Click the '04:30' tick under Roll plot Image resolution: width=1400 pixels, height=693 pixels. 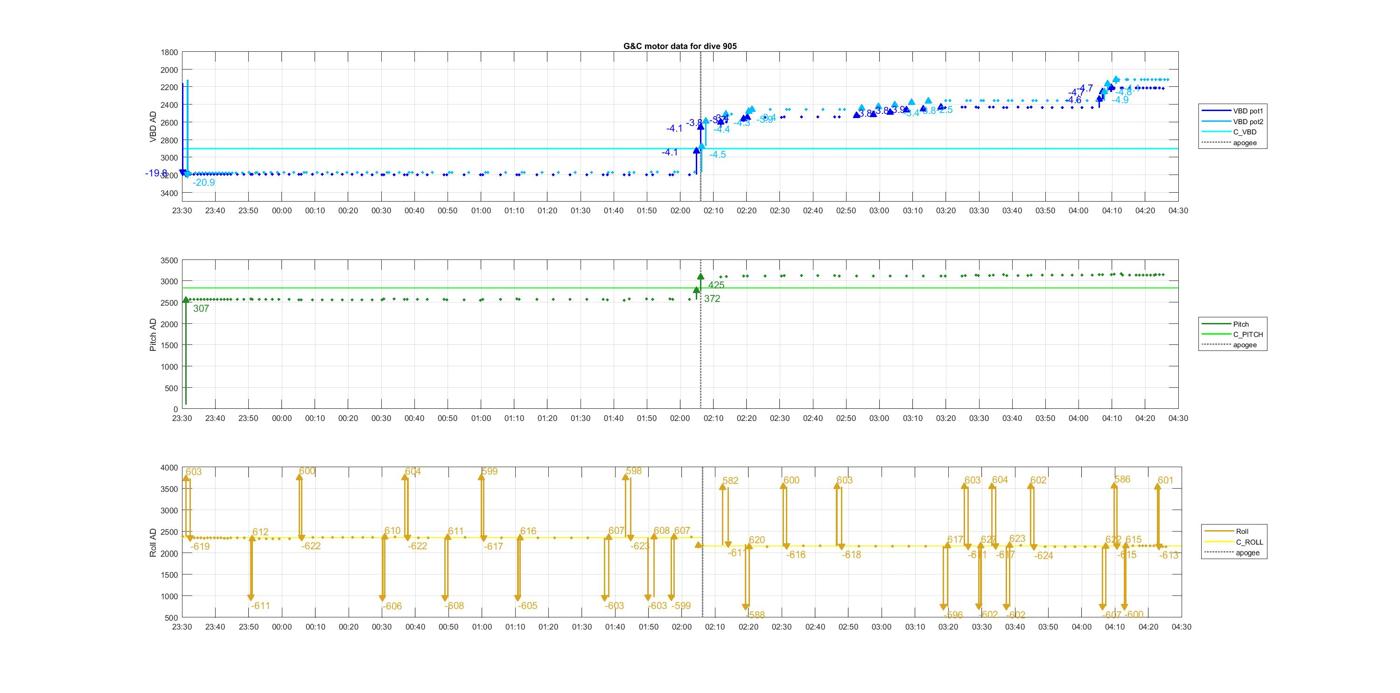click(1181, 627)
